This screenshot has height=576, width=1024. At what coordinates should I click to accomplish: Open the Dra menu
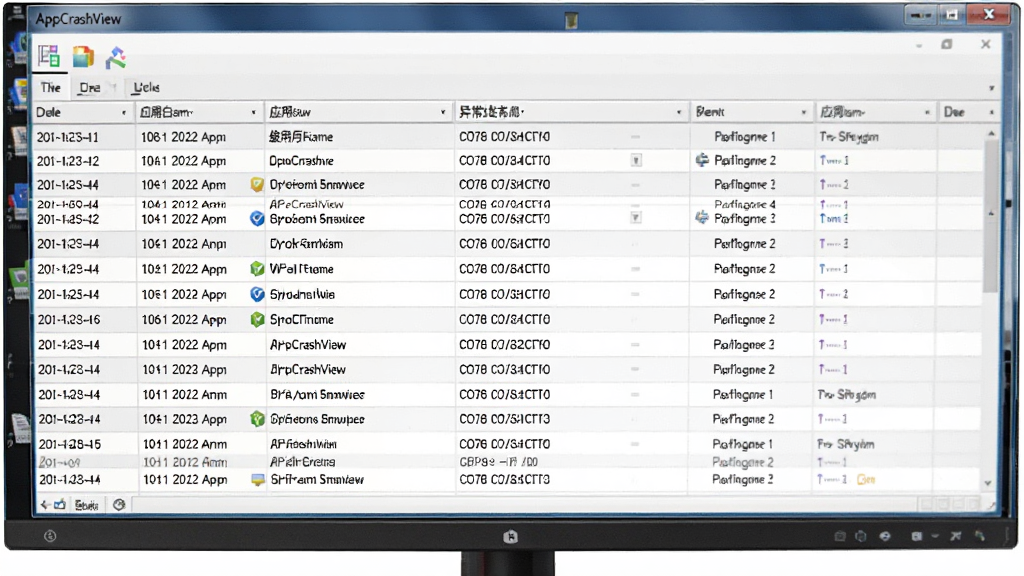click(x=89, y=88)
